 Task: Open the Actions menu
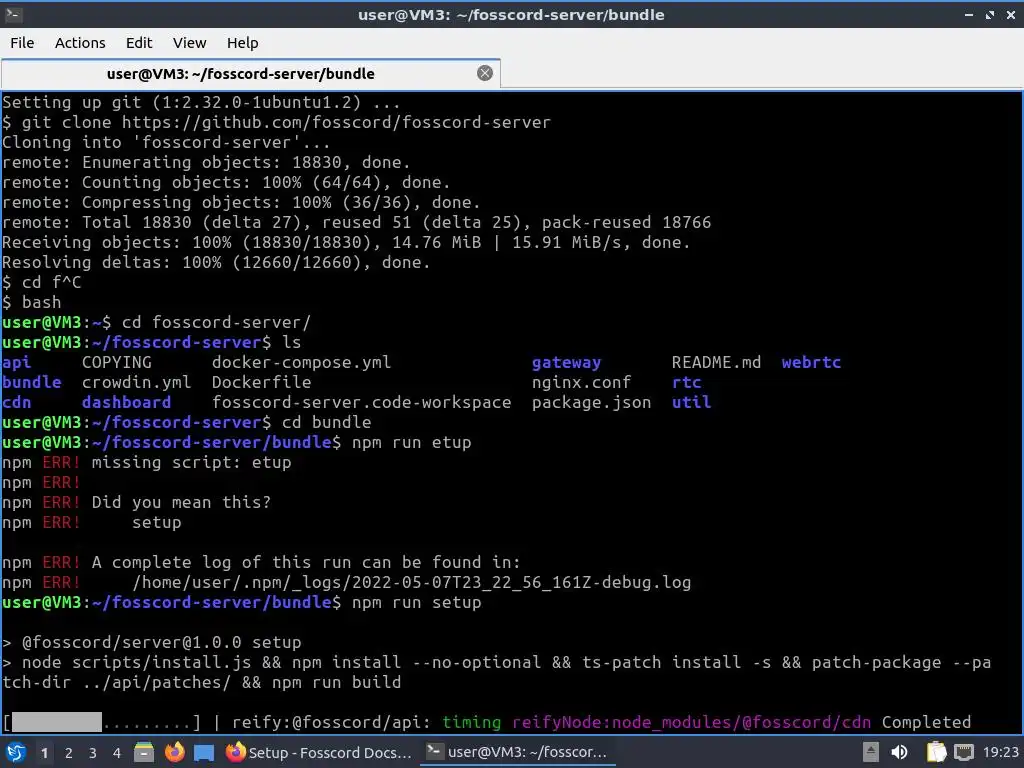coord(80,43)
